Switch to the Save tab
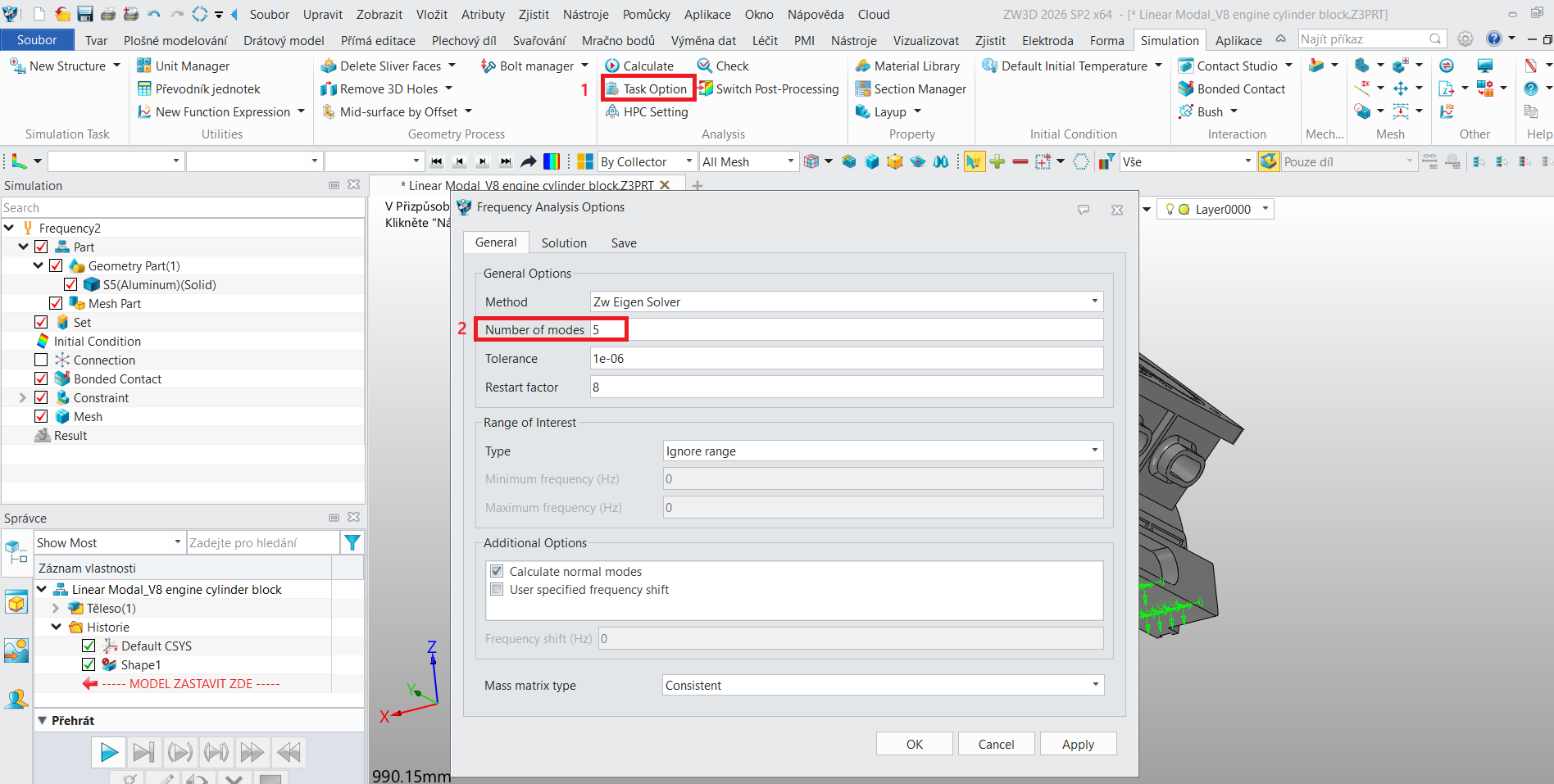The width and height of the screenshot is (1554, 784). click(624, 242)
